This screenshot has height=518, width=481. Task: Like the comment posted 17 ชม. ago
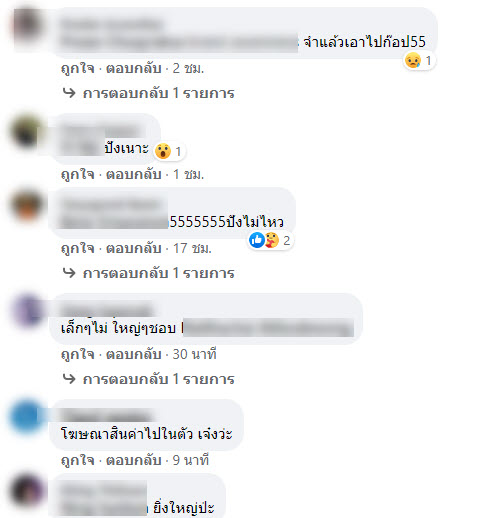(78, 248)
